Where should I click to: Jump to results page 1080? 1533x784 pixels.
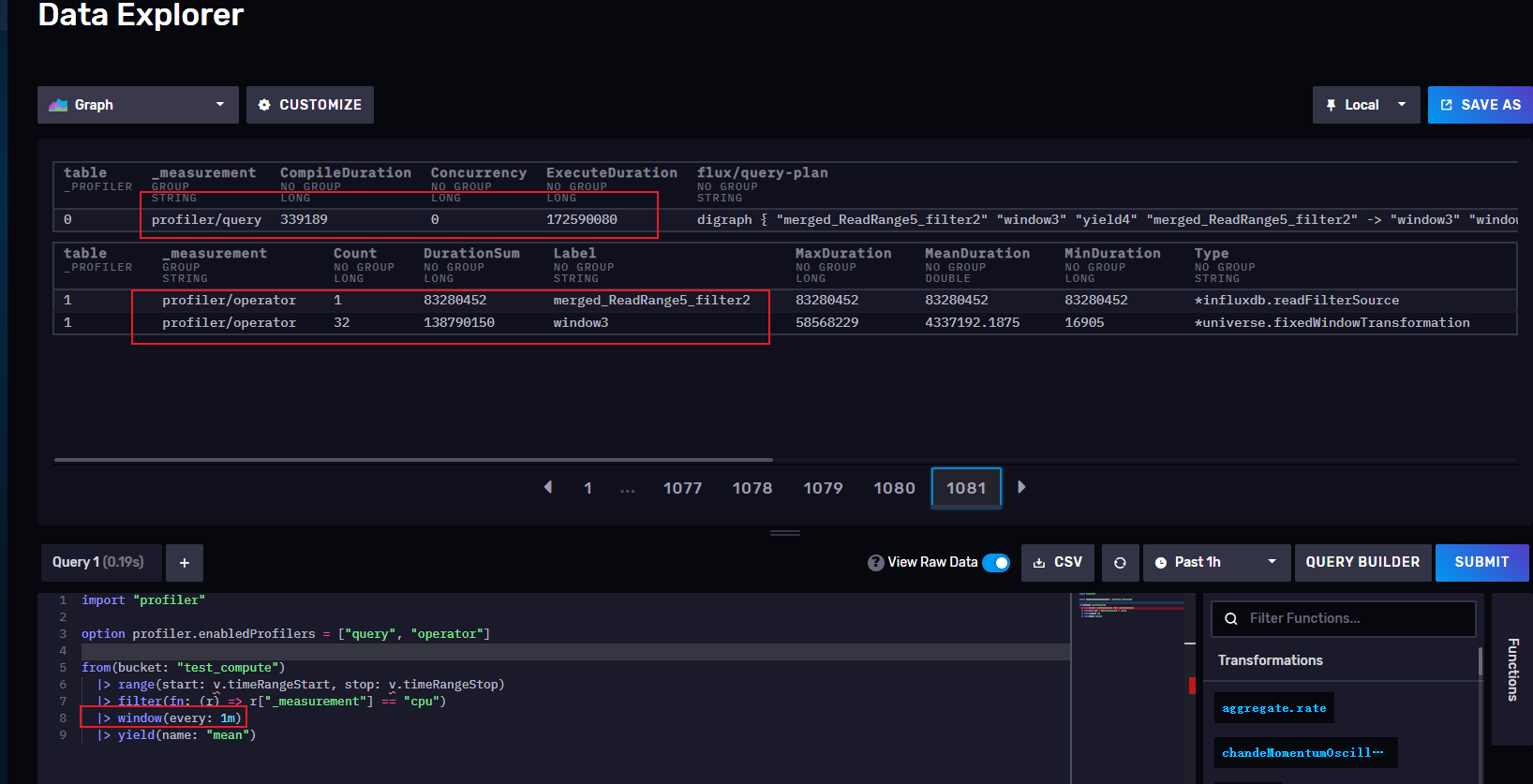point(894,488)
